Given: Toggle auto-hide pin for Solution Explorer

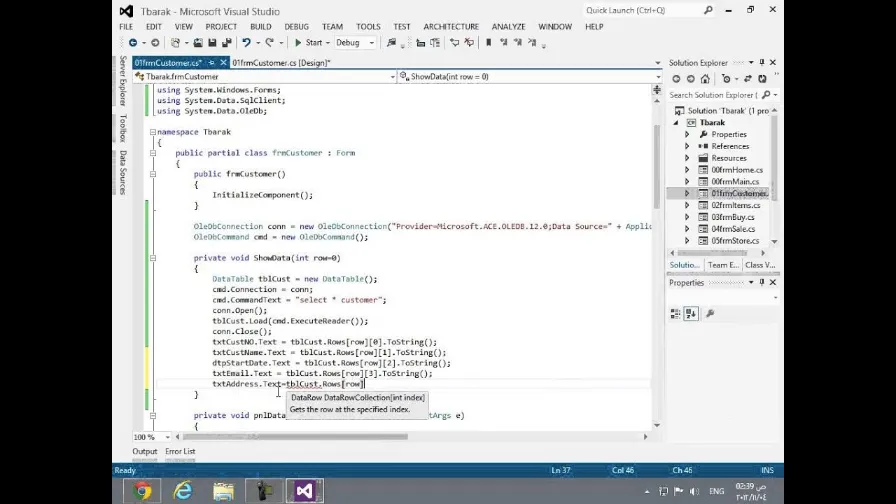Looking at the screenshot, I should (762, 62).
